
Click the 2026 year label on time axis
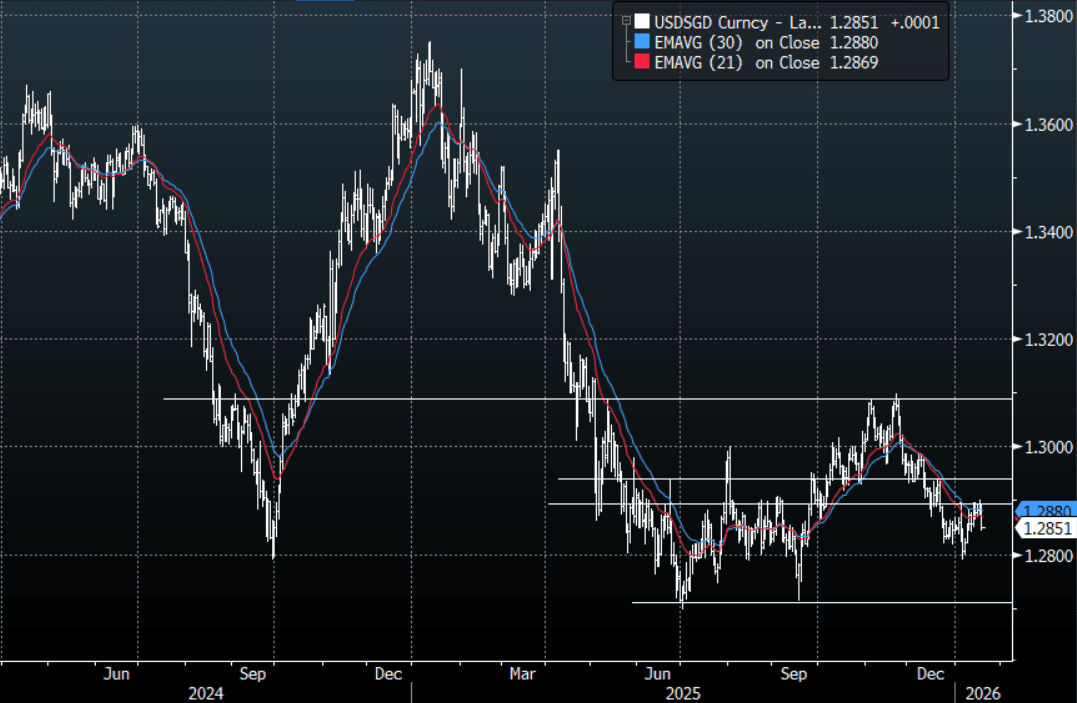982,693
